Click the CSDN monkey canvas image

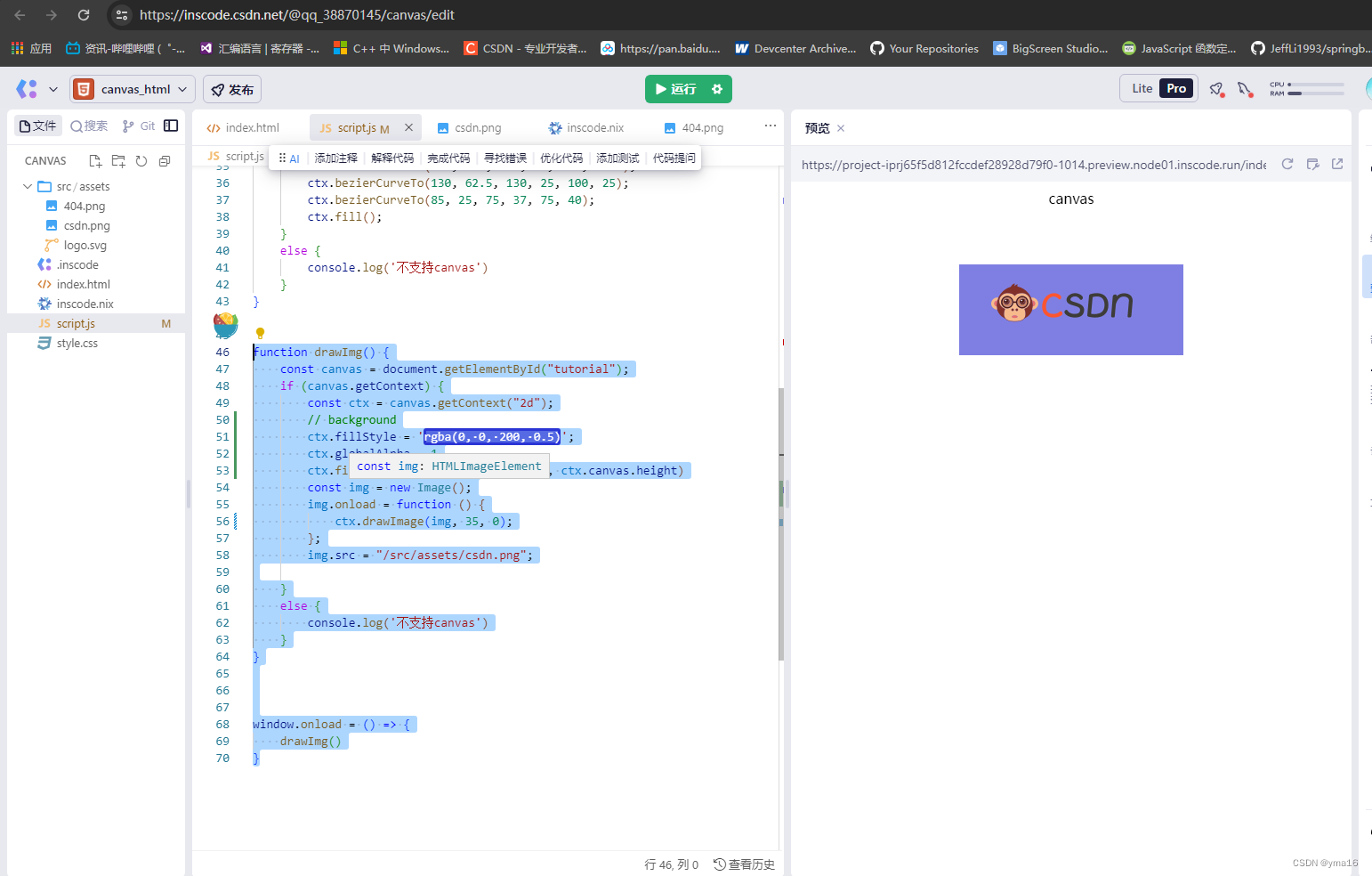click(x=1071, y=310)
